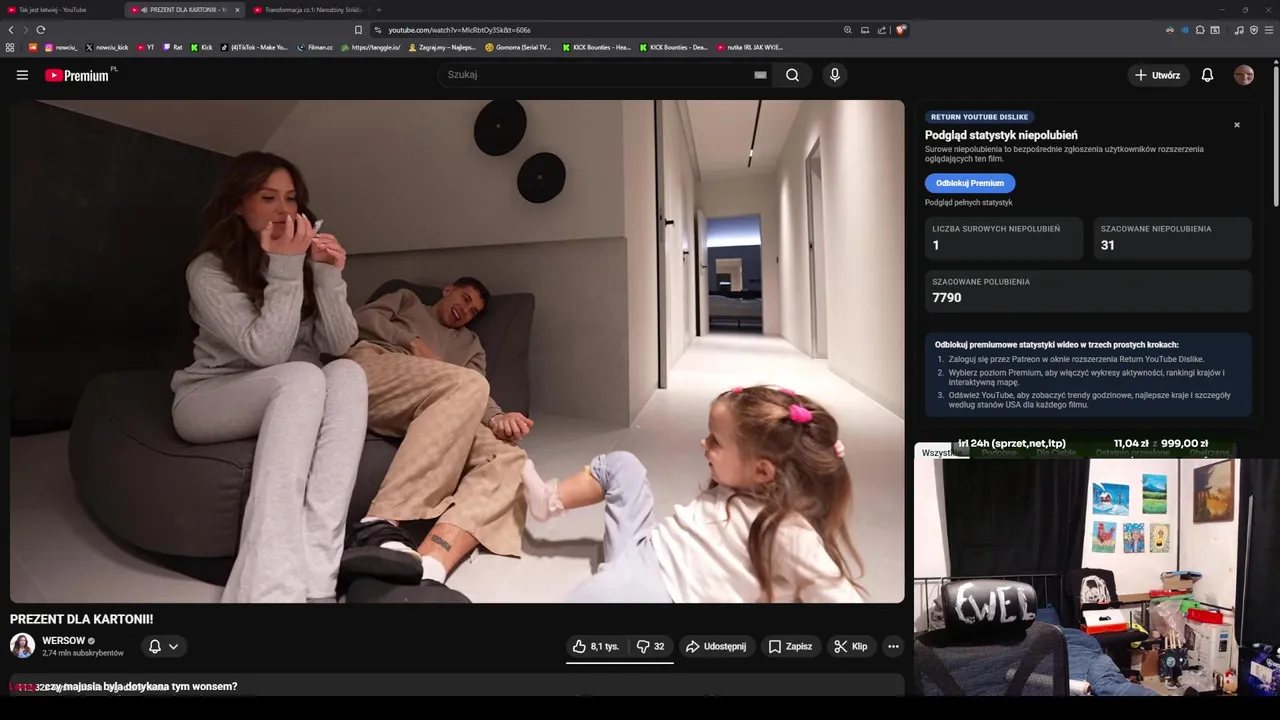Open the extensions puzzle icon
This screenshot has width=1280, height=720.
coord(1200,30)
